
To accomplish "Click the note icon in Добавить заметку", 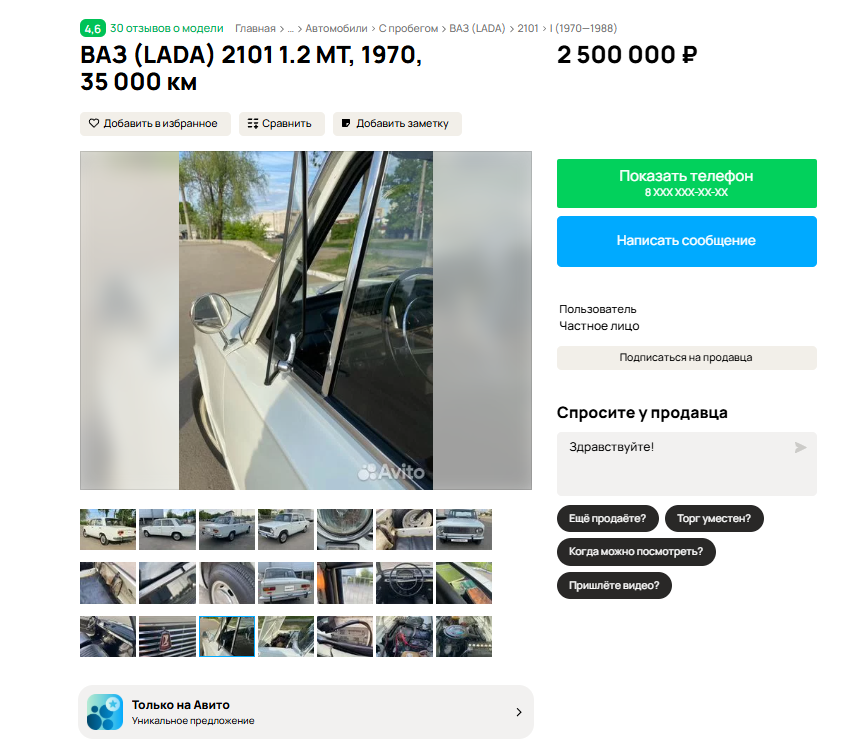I will pos(345,124).
